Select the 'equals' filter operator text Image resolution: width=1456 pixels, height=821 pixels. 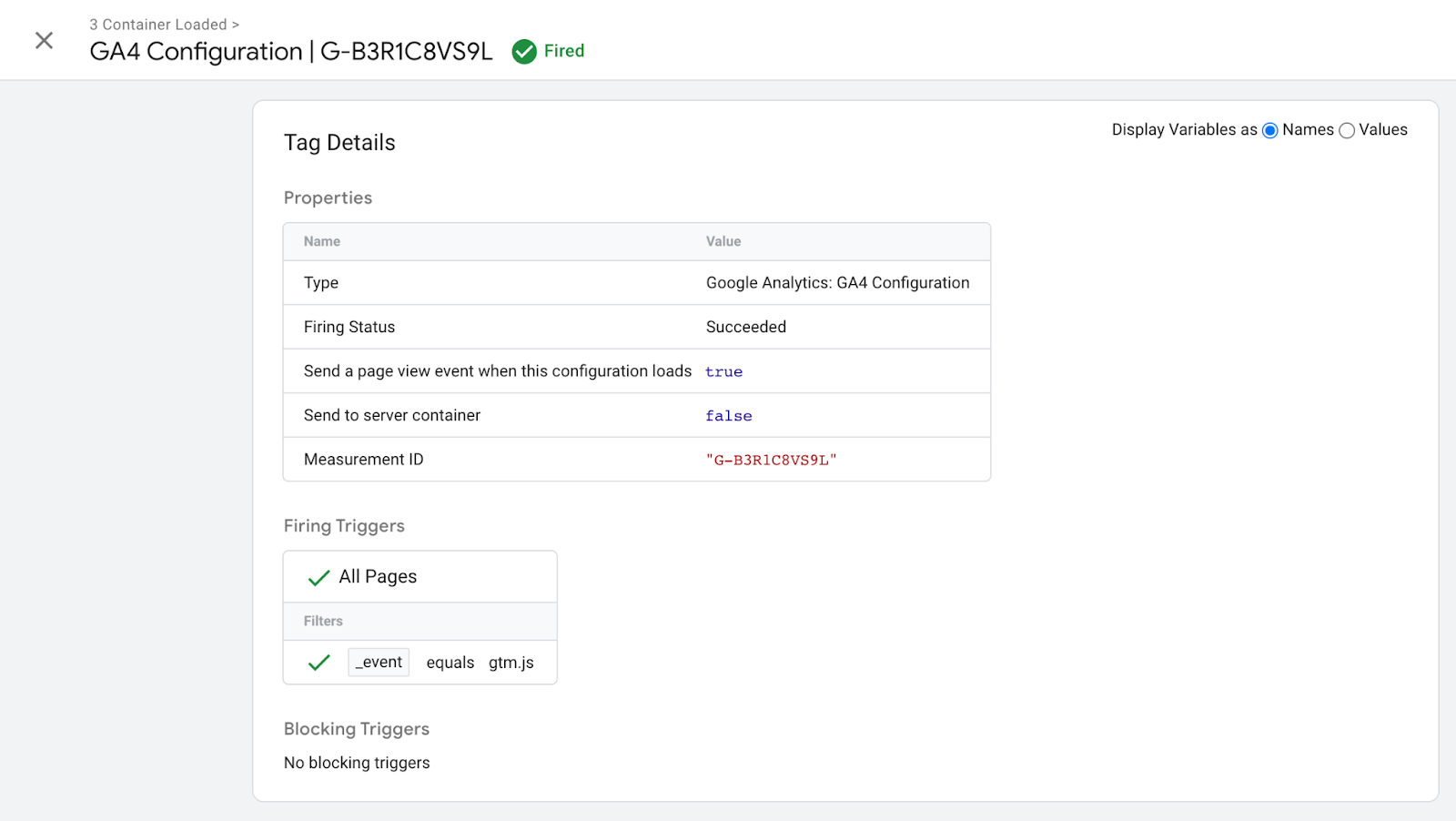point(450,663)
